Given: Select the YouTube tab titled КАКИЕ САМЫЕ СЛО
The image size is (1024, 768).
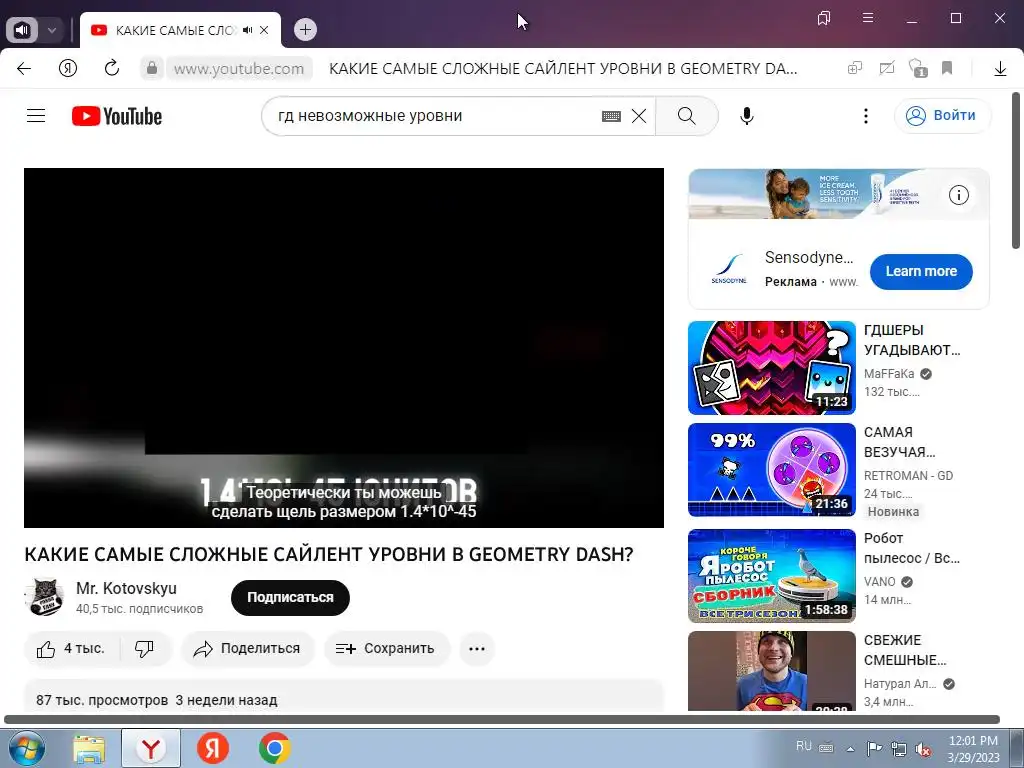Looking at the screenshot, I should 175,30.
